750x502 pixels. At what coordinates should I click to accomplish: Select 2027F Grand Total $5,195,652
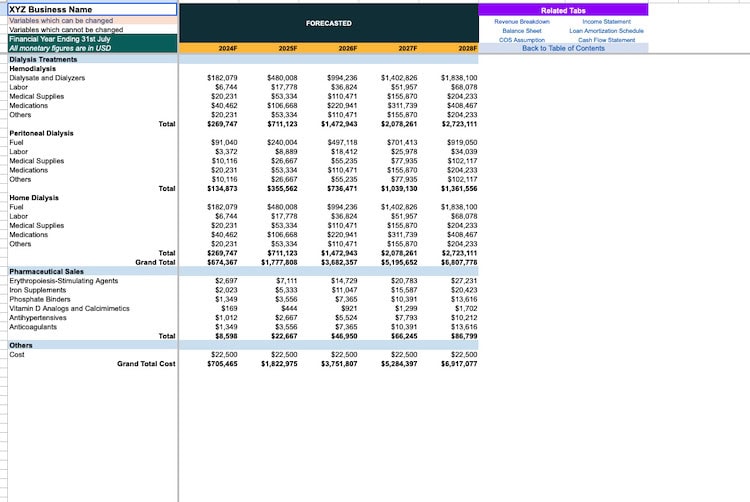[x=399, y=262]
